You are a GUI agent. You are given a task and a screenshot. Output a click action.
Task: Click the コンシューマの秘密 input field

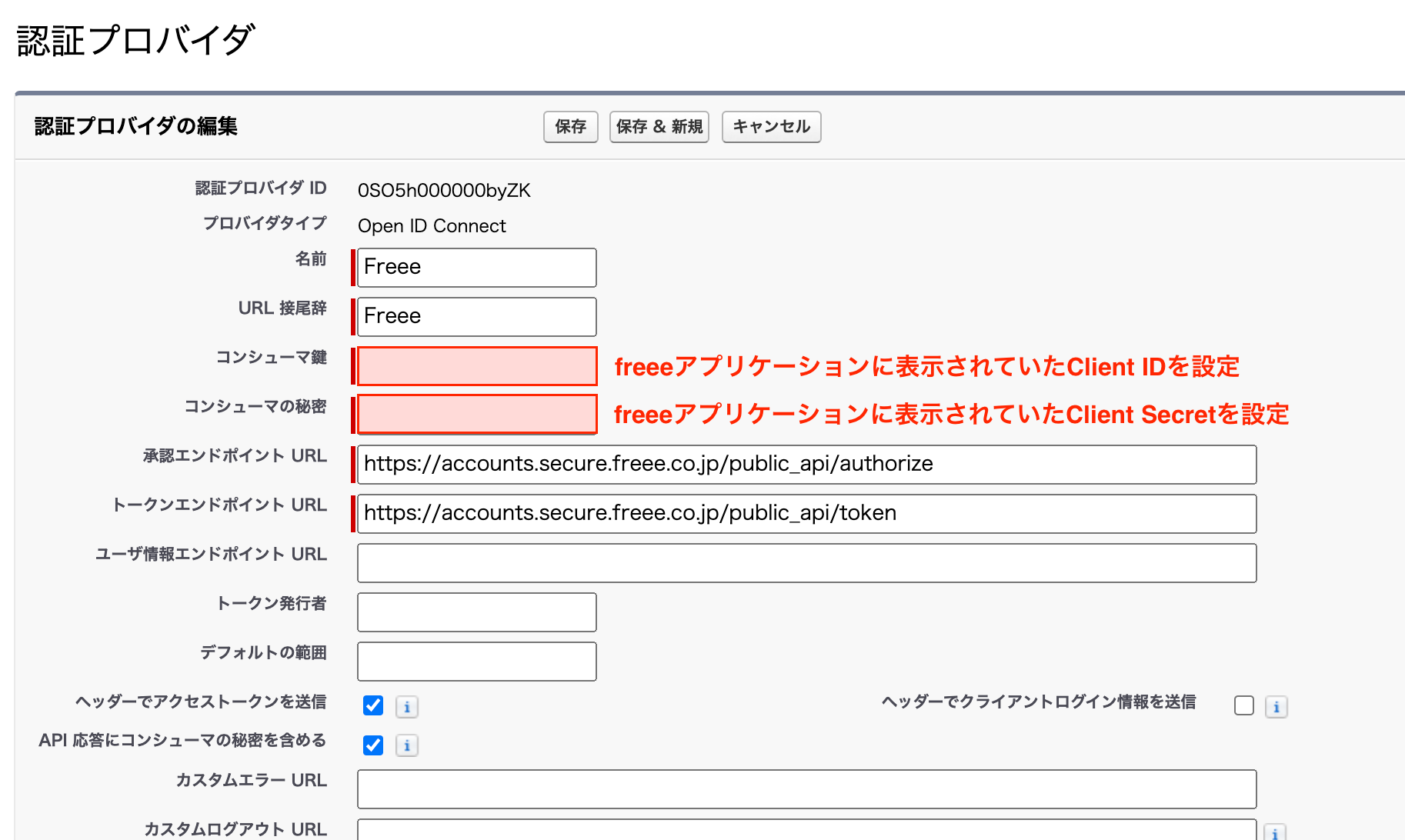click(x=477, y=415)
